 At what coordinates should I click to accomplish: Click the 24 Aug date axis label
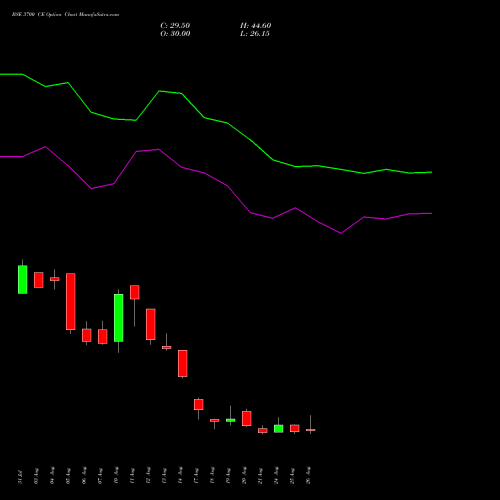(x=276, y=476)
